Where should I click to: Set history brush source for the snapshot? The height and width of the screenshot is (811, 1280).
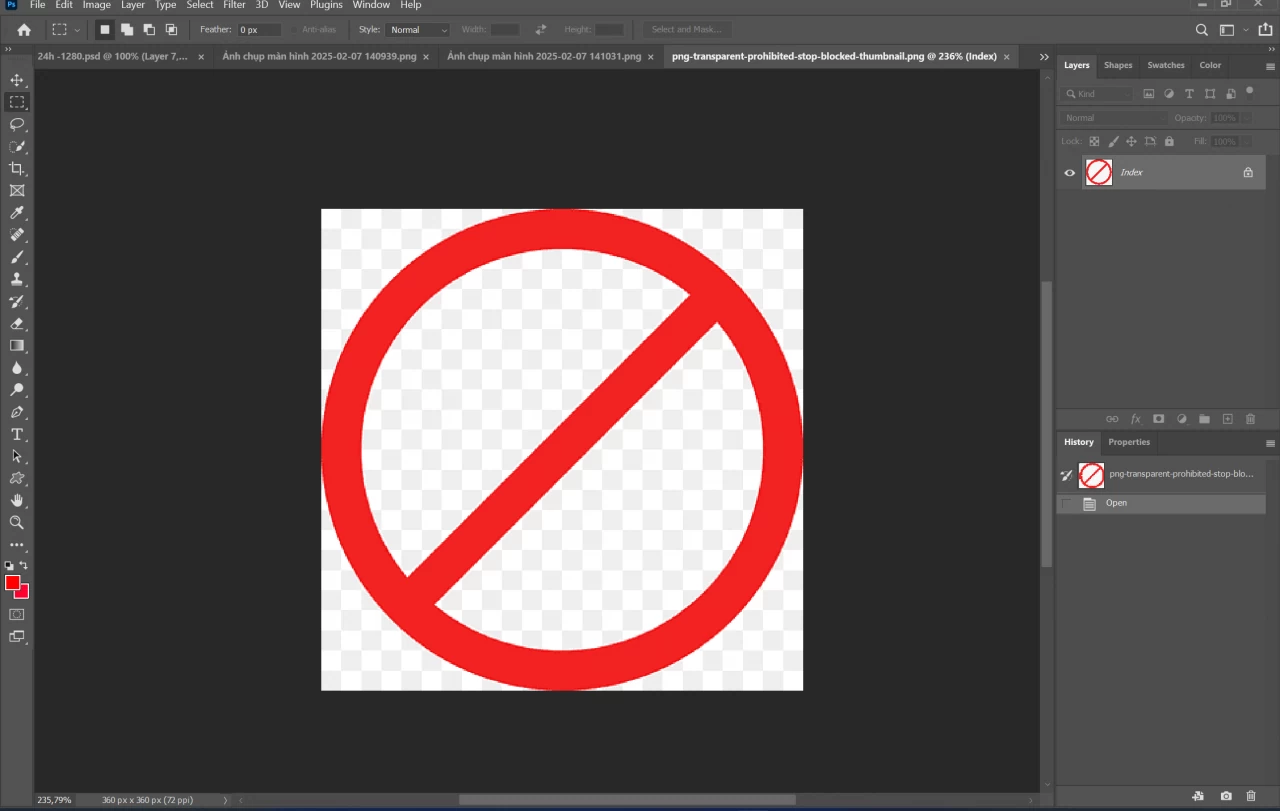1066,475
